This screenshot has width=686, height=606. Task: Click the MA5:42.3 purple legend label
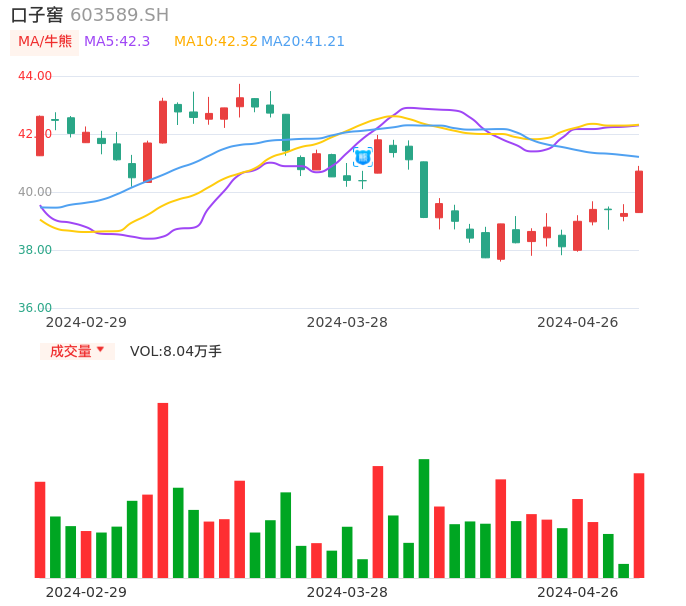[x=117, y=42]
